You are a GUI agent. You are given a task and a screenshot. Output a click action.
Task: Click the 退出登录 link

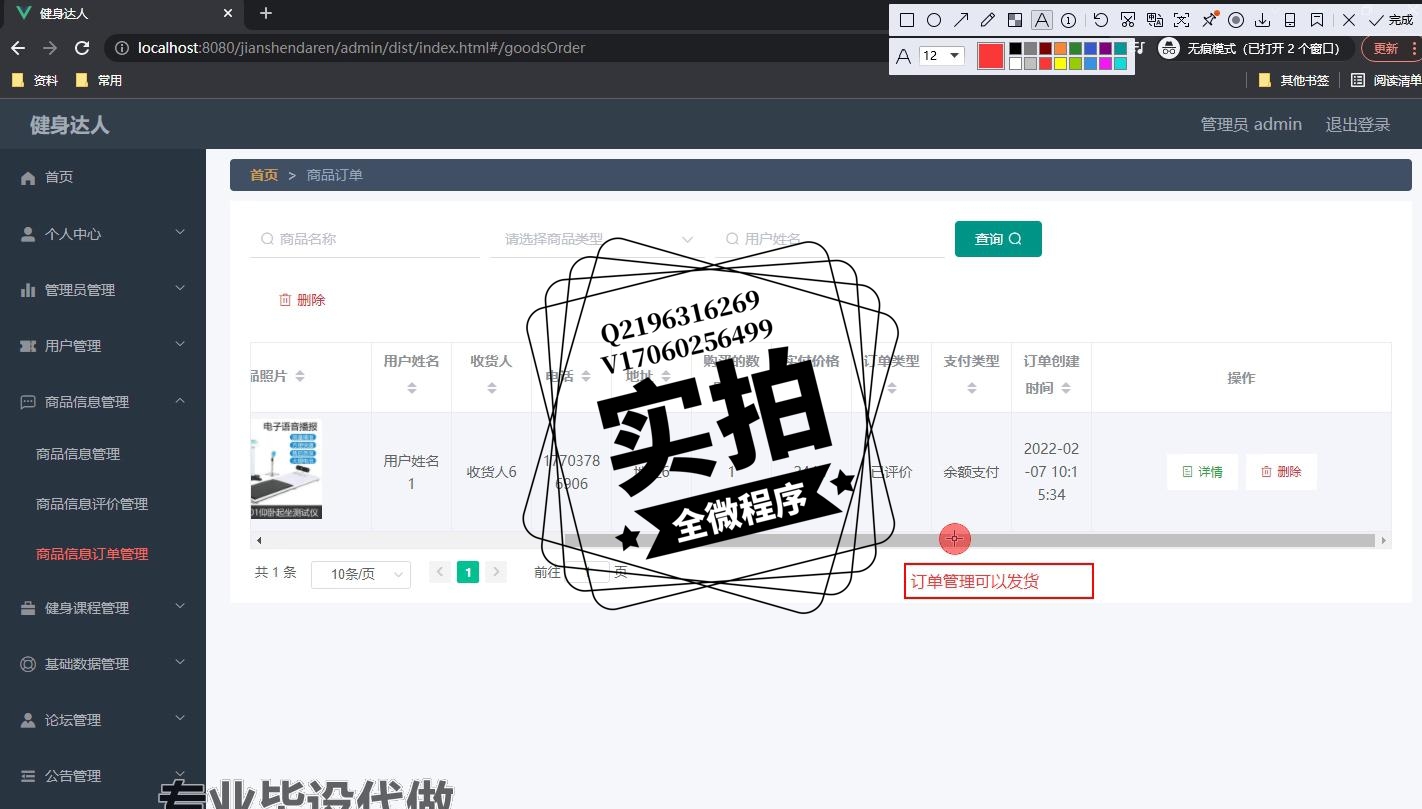[x=1358, y=124]
